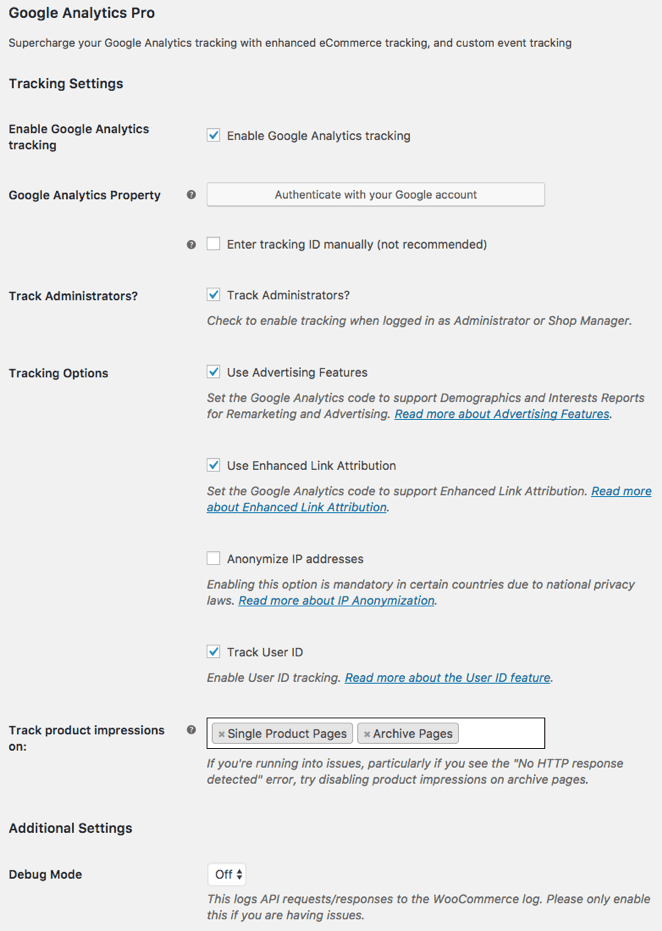The image size is (662, 931).
Task: Click the help icon beside Google Analytics Property
Action: [x=191, y=195]
